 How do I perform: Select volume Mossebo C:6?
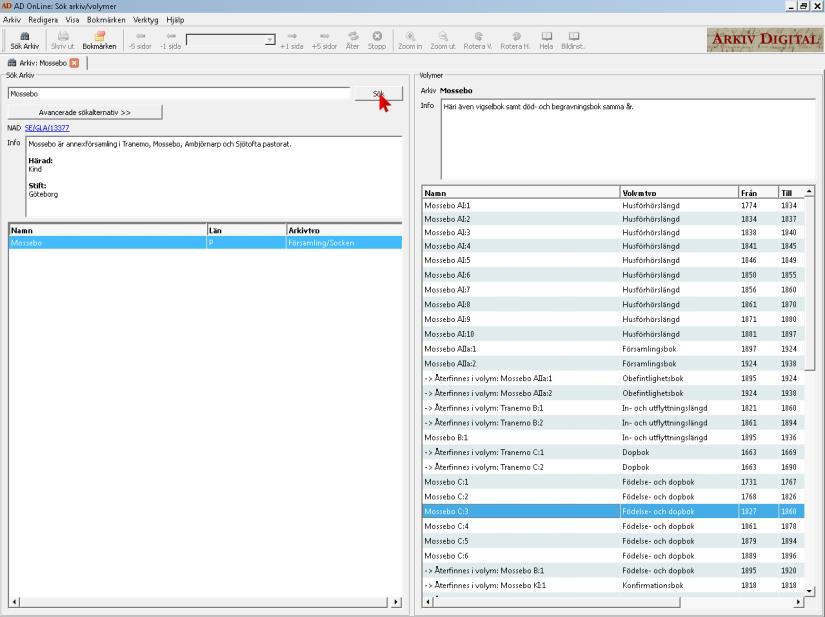coord(613,555)
